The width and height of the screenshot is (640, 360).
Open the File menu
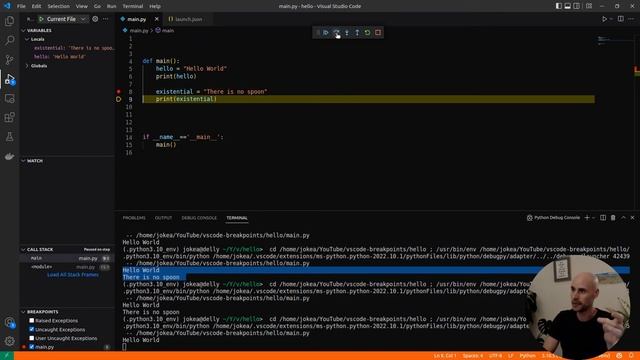click(21, 6)
